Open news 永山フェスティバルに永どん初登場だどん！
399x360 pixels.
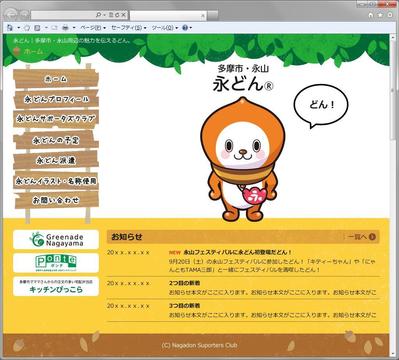(x=237, y=252)
